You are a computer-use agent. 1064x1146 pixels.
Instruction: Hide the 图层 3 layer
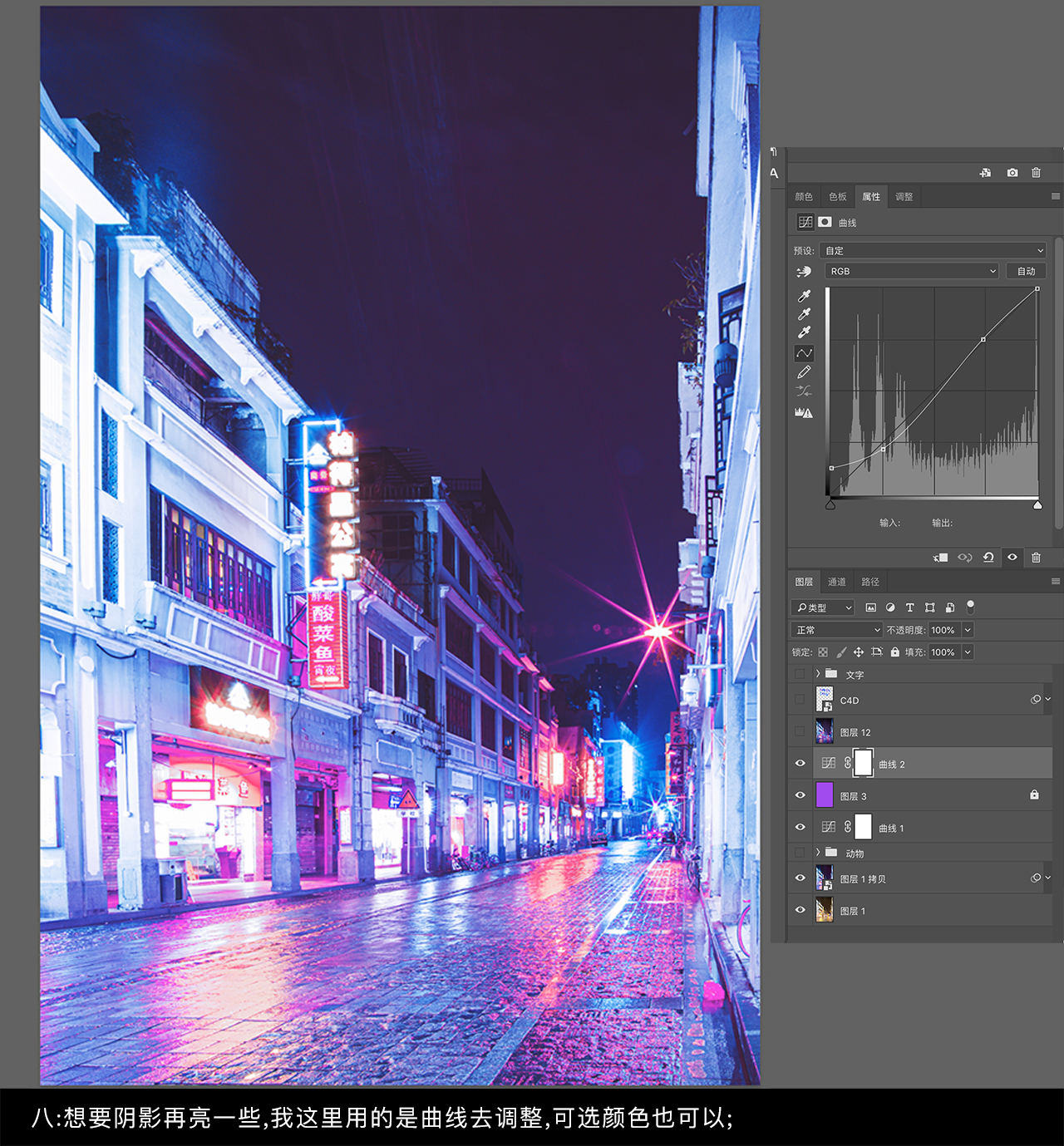point(800,795)
